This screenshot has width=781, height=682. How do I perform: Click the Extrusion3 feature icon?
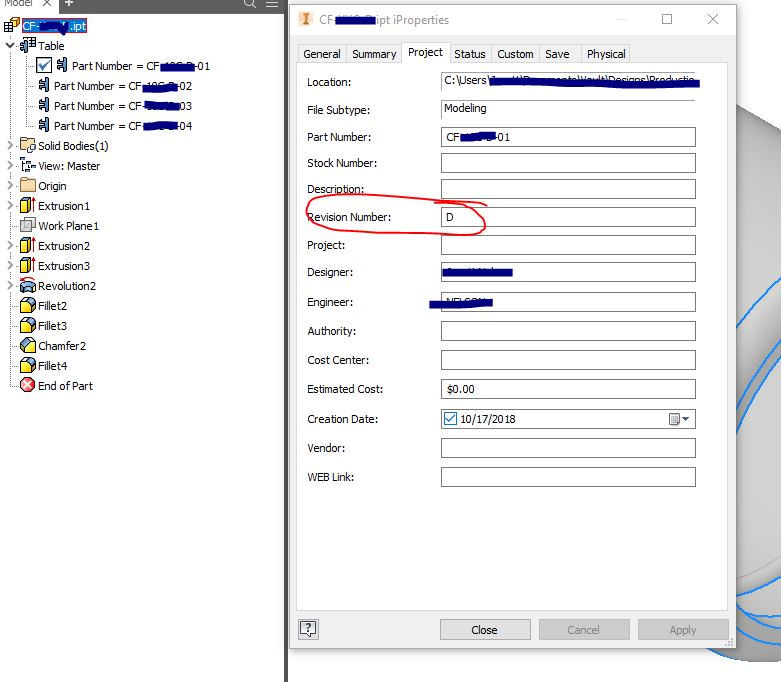point(27,265)
